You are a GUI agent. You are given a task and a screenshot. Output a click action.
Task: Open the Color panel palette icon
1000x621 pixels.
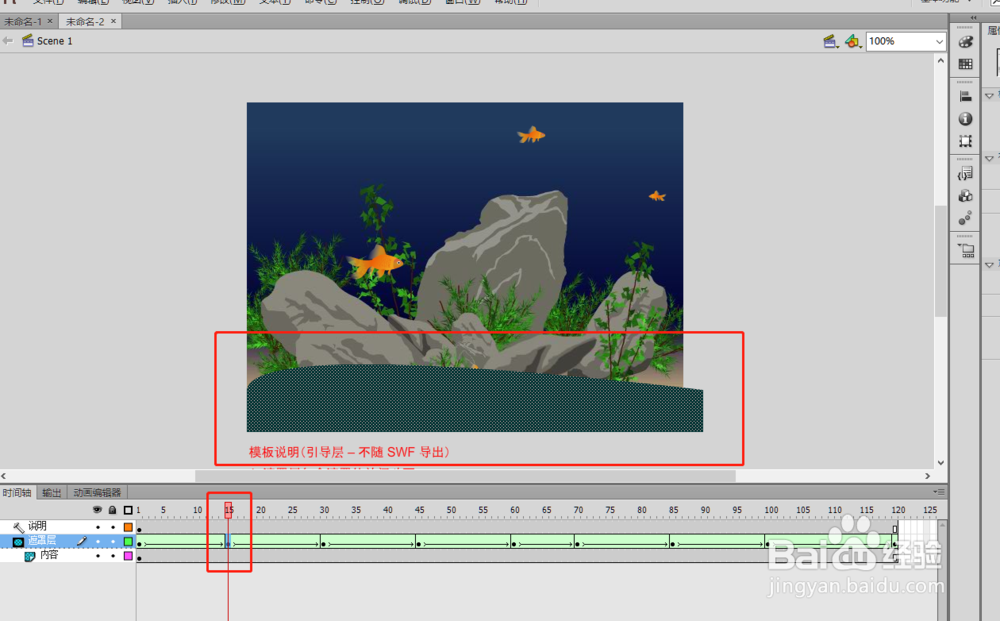point(966,42)
